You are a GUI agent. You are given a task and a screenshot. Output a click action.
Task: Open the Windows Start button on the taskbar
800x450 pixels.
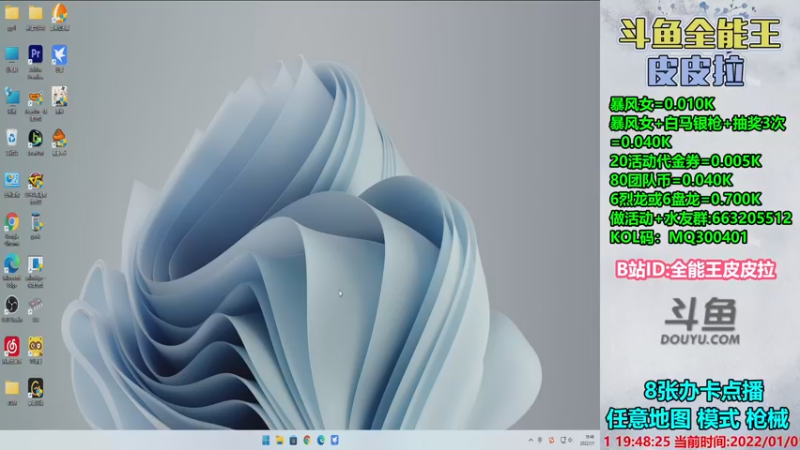(x=266, y=440)
